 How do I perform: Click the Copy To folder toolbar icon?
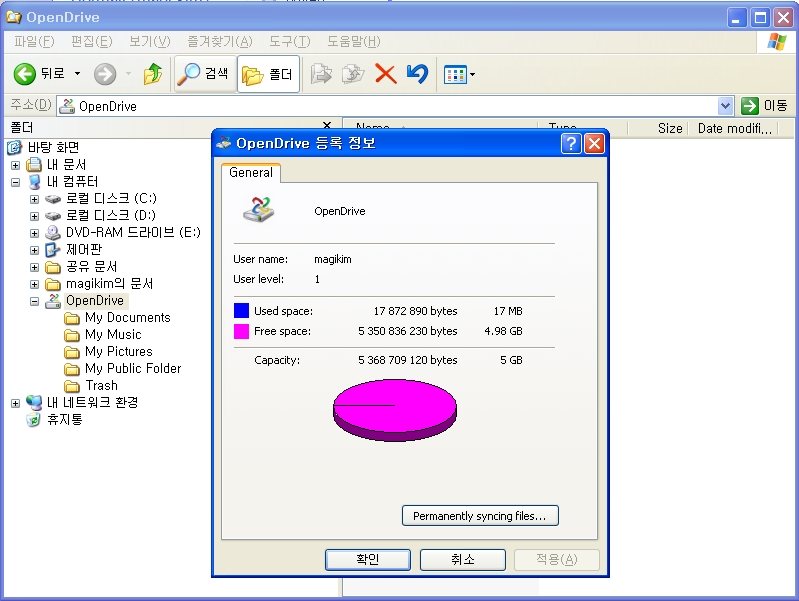[x=353, y=74]
